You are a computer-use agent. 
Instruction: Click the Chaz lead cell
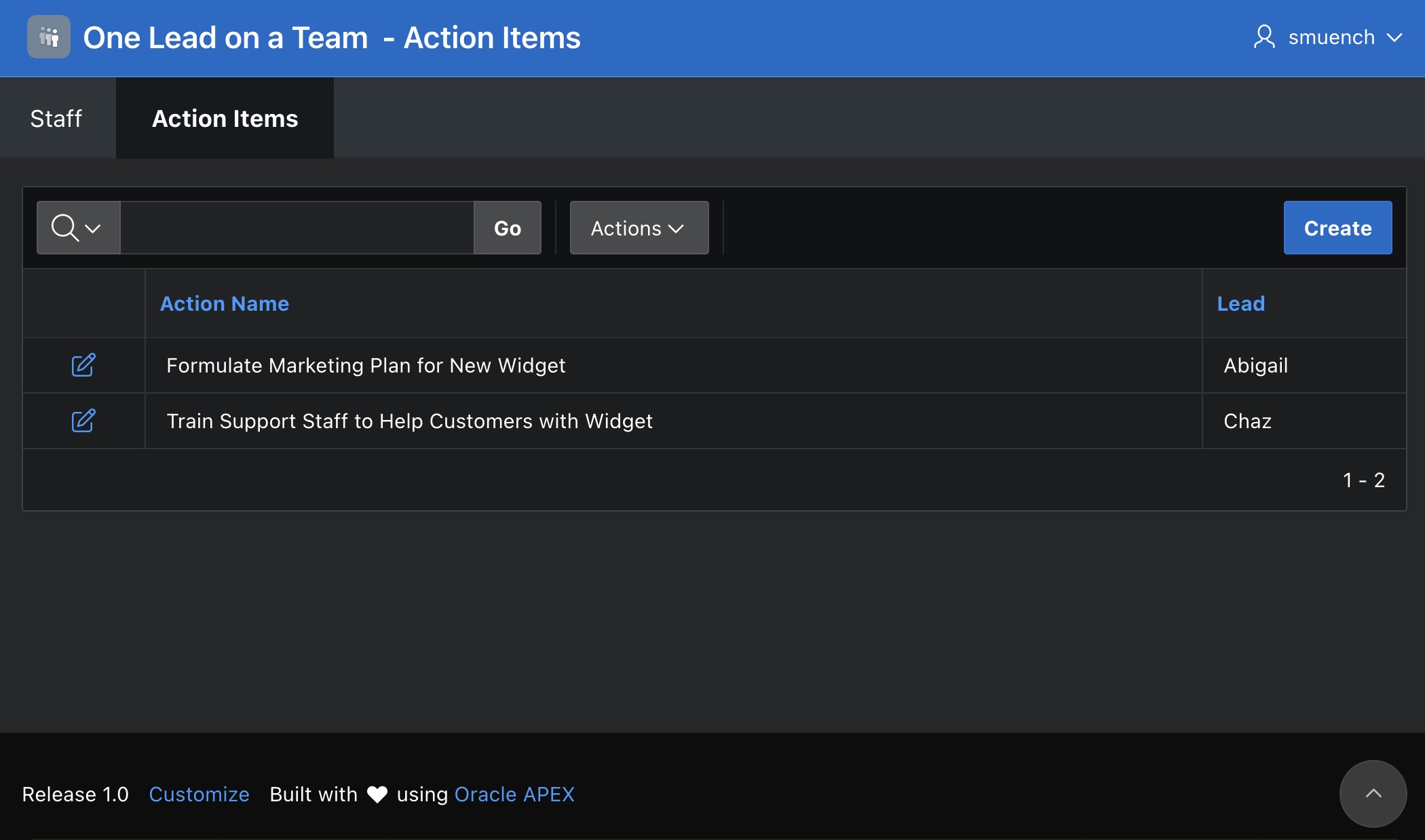point(1247,421)
